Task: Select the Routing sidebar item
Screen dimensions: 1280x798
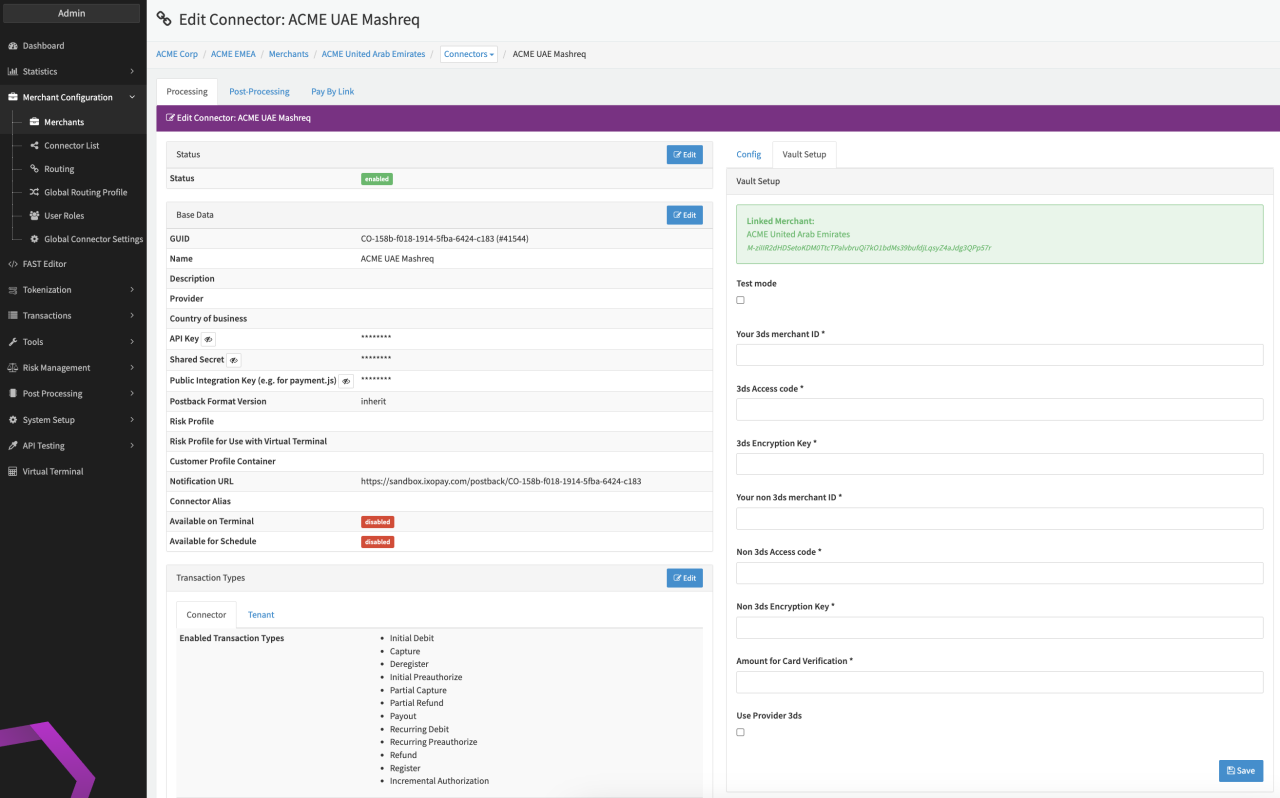Action: pos(59,169)
